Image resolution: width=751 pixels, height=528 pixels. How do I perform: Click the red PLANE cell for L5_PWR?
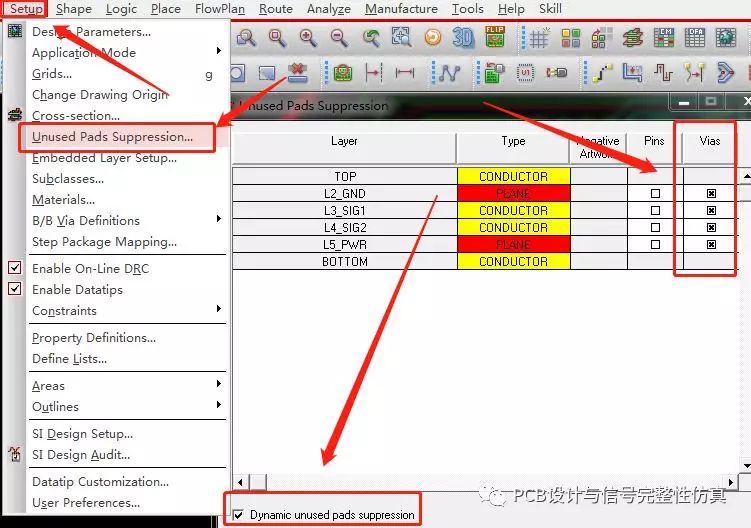pos(513,244)
